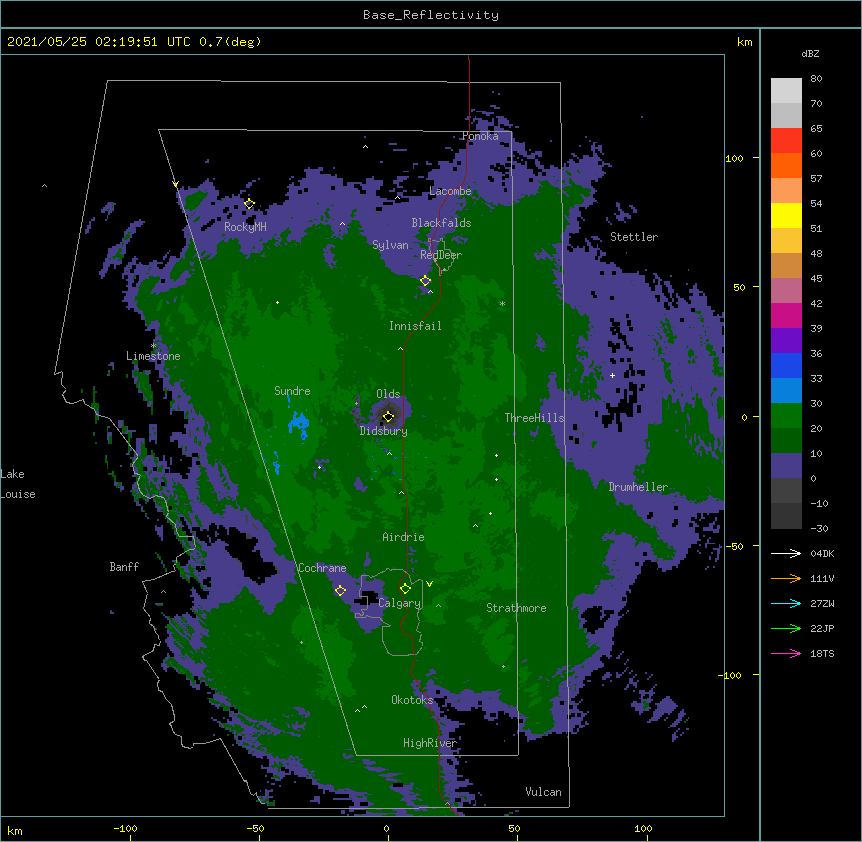Click the Drumheller label
Image resolution: width=862 pixels, height=842 pixels.
click(x=638, y=487)
